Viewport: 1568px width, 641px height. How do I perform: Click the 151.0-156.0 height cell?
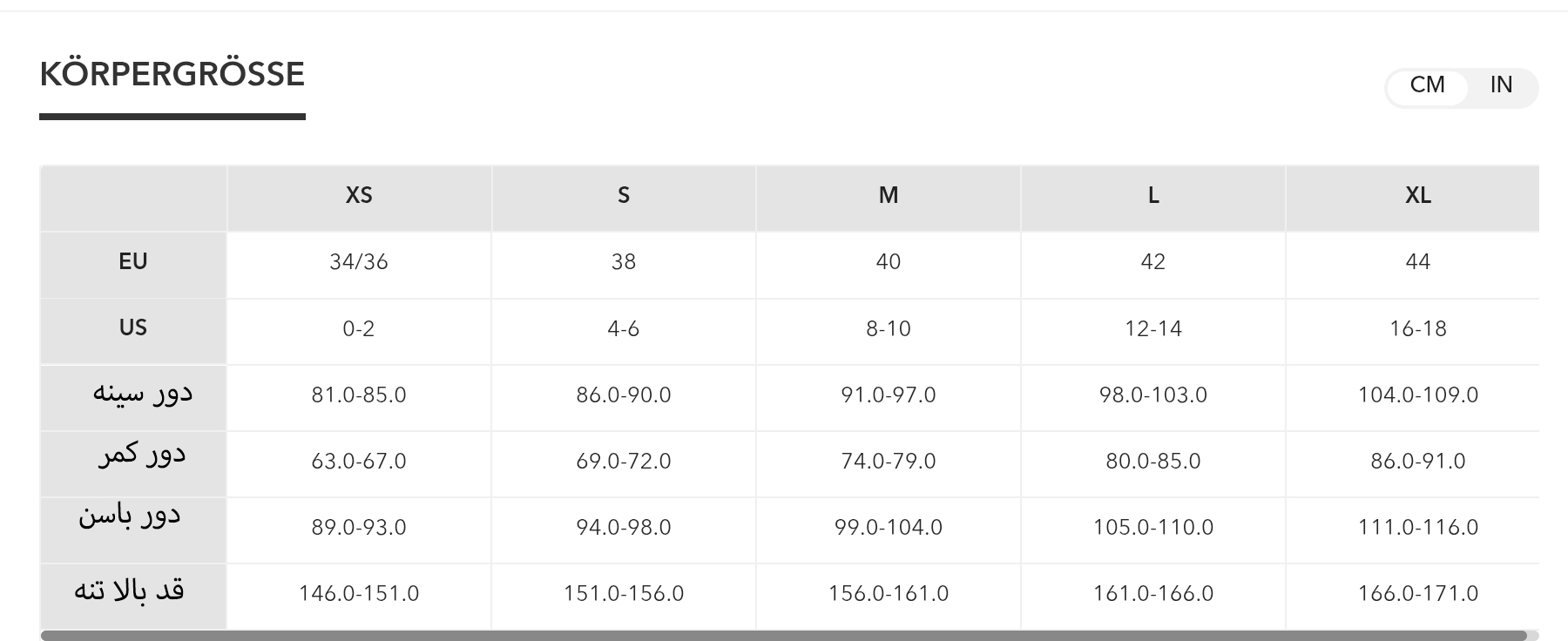(x=624, y=594)
